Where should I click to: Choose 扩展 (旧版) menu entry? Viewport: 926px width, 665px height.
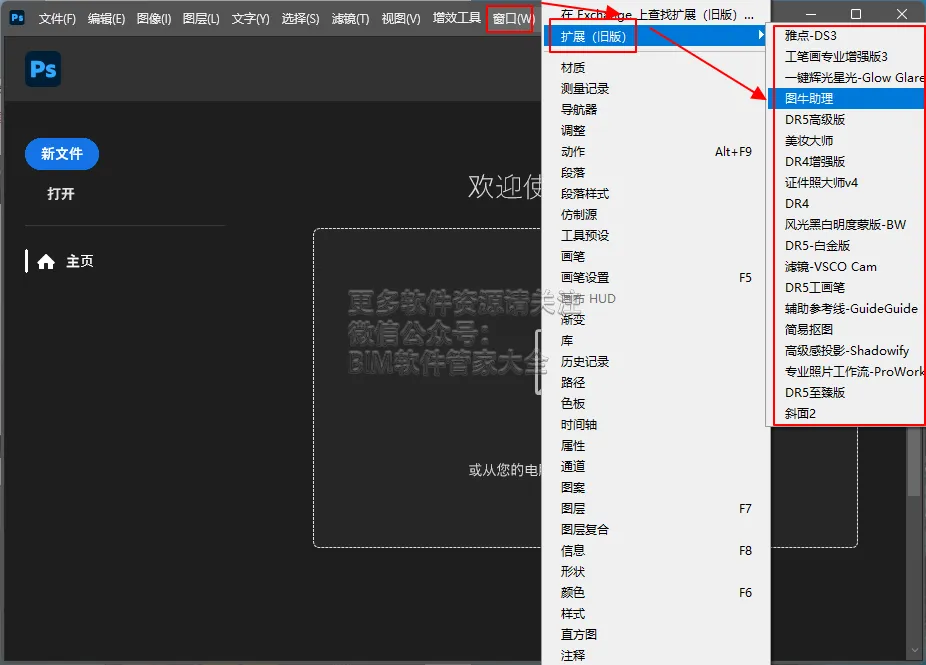pyautogui.click(x=656, y=37)
